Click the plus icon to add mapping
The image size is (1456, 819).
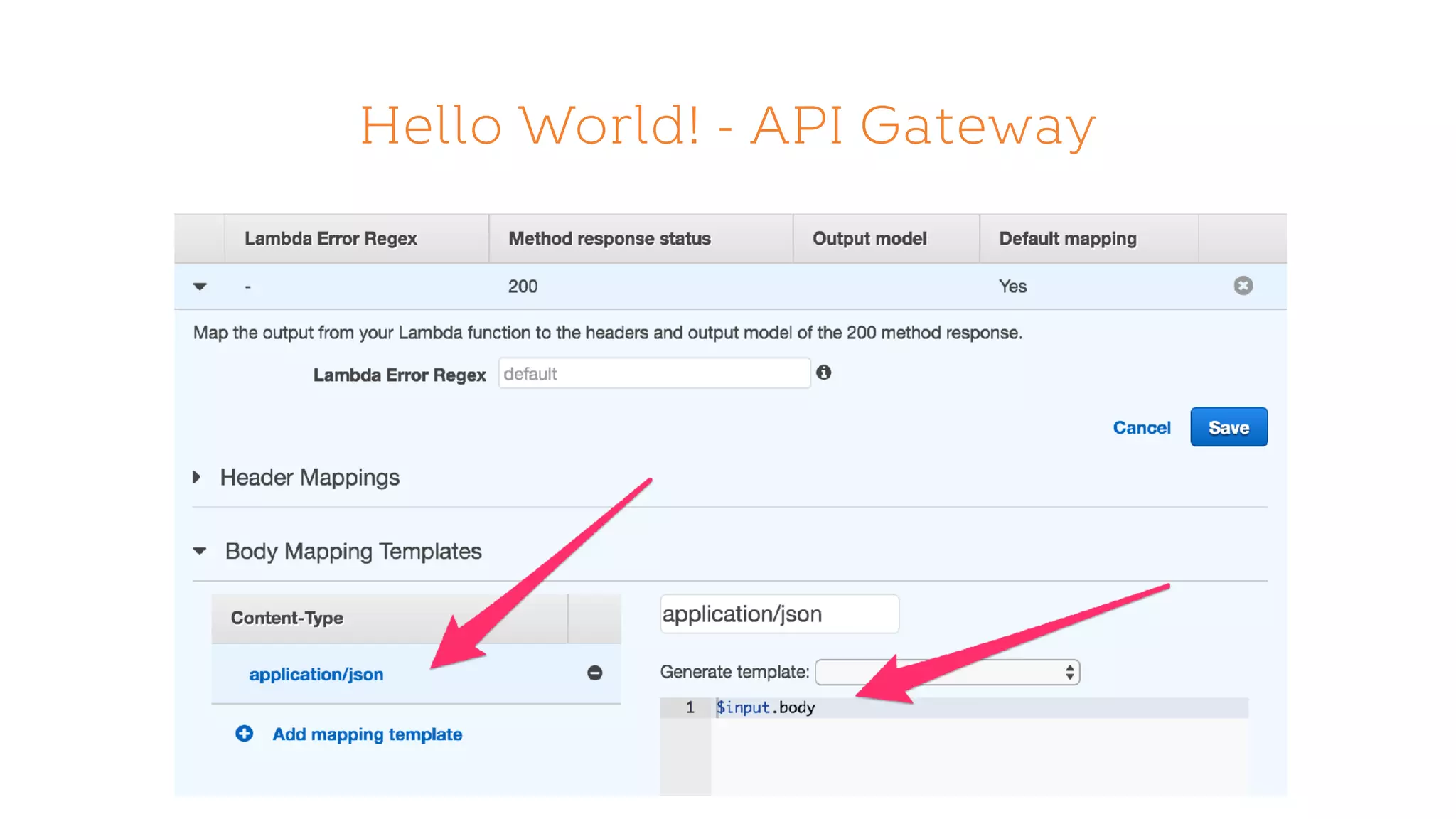tap(244, 734)
